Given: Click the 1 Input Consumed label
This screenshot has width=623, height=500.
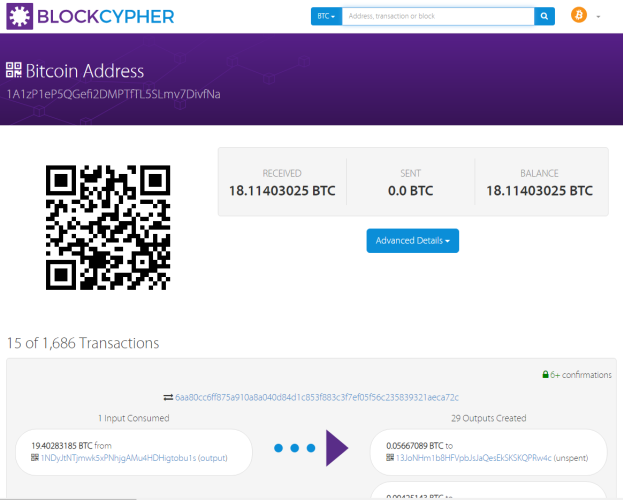Looking at the screenshot, I should coord(134,418).
